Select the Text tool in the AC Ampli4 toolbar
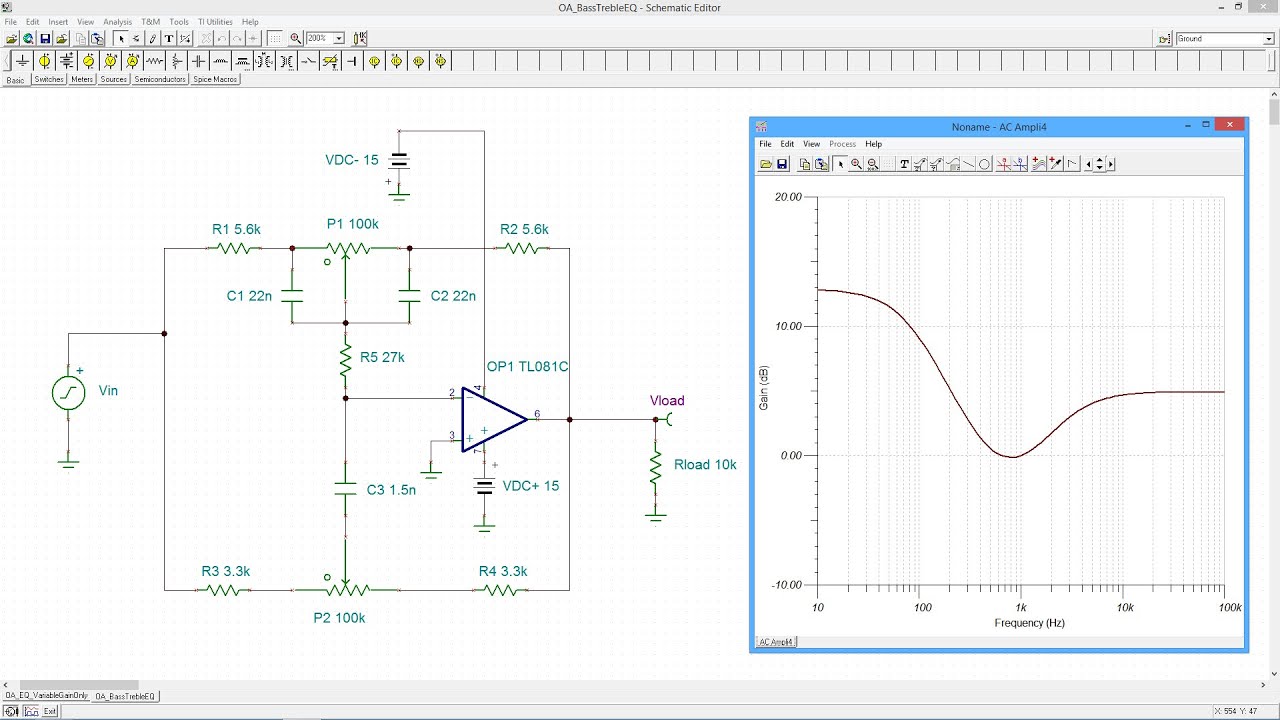The height and width of the screenshot is (720, 1280). click(x=904, y=164)
